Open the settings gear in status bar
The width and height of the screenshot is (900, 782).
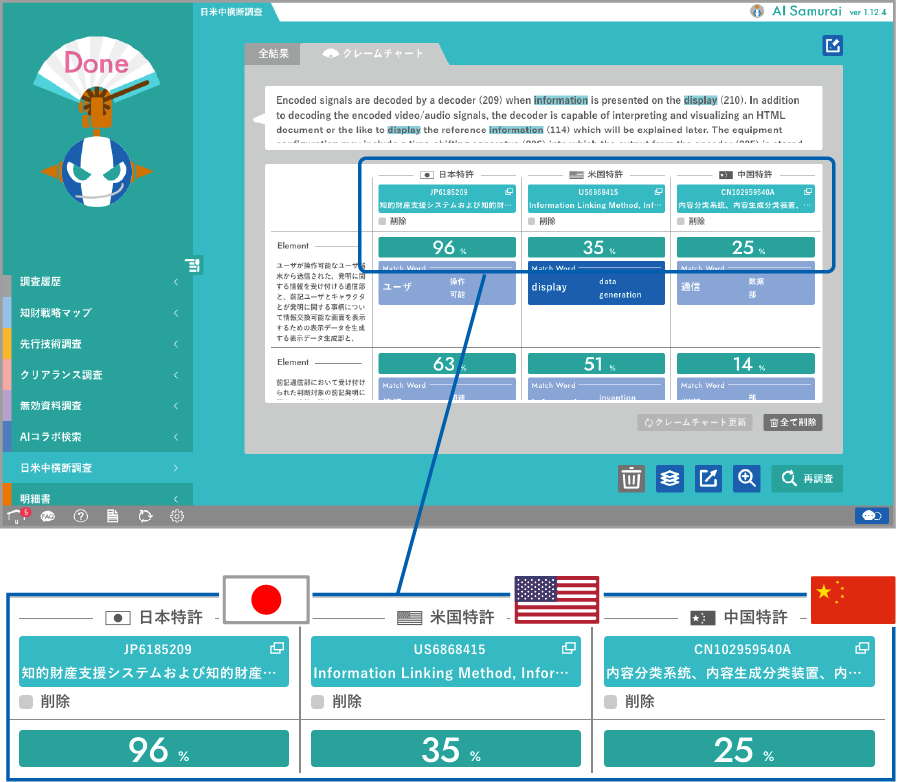177,516
